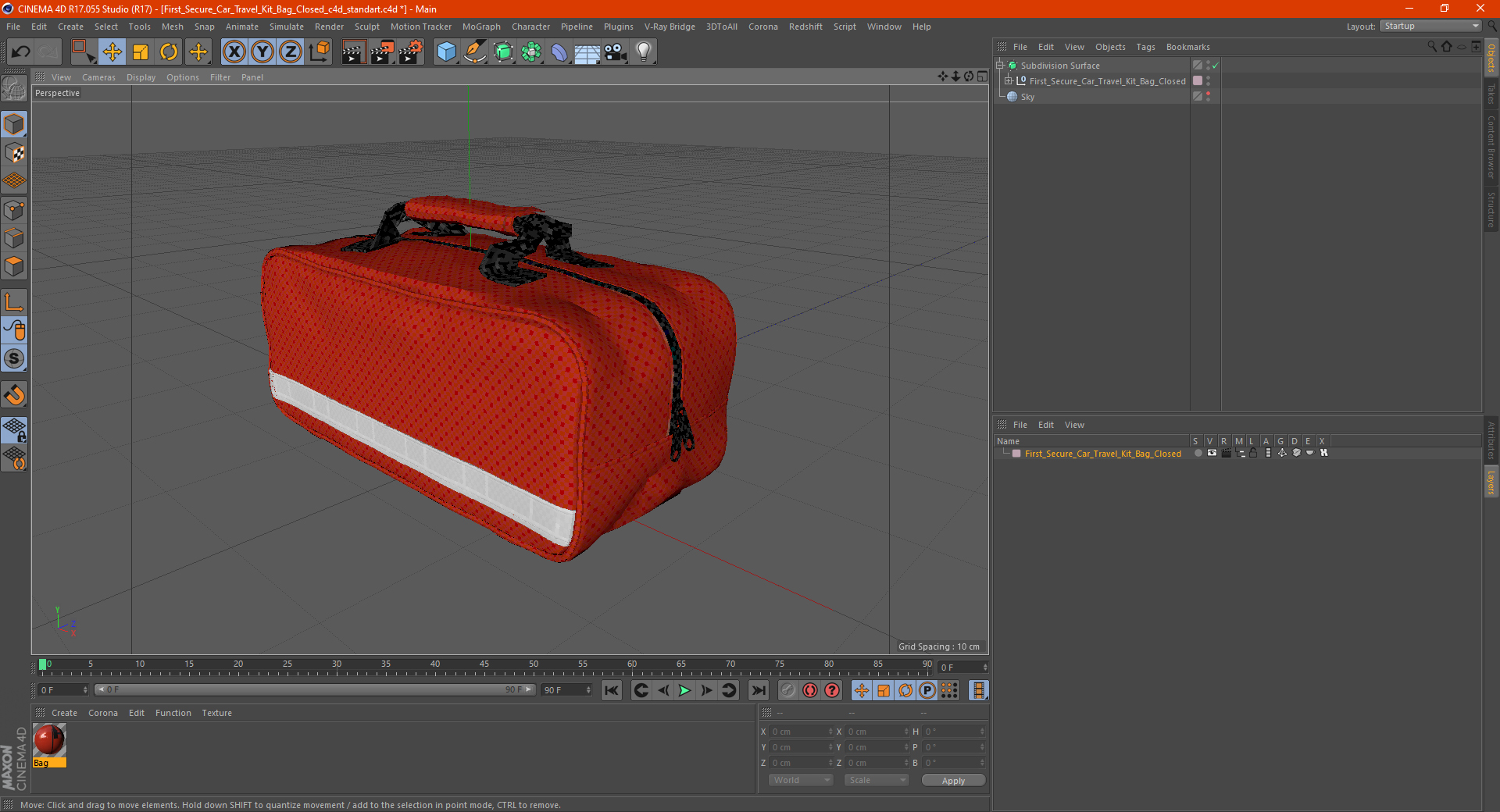Select the Scale tool

141,52
